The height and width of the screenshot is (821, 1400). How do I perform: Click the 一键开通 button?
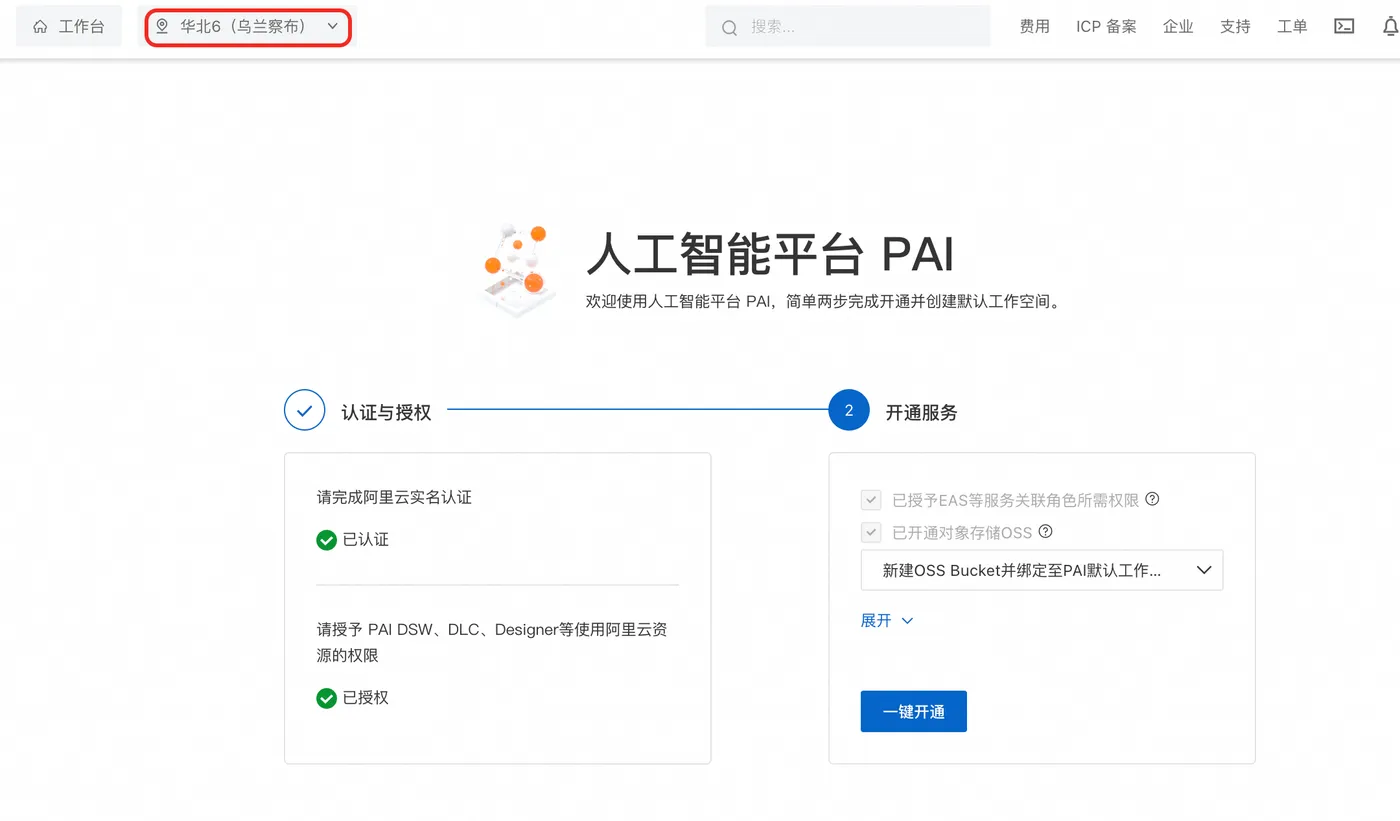[914, 711]
